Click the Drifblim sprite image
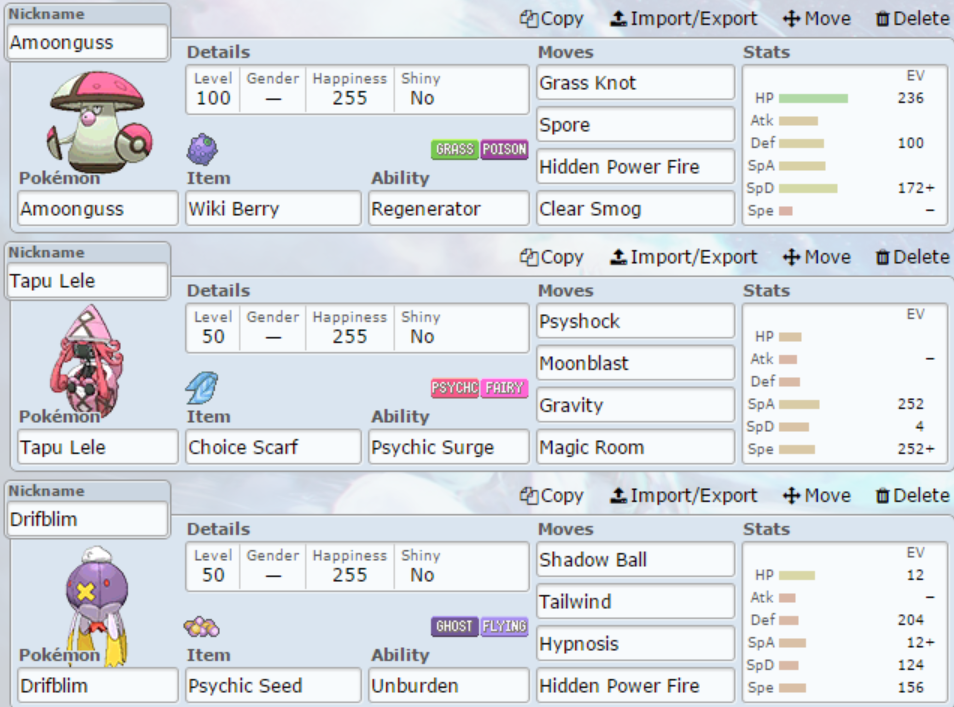The width and height of the screenshot is (954, 707). [97, 605]
